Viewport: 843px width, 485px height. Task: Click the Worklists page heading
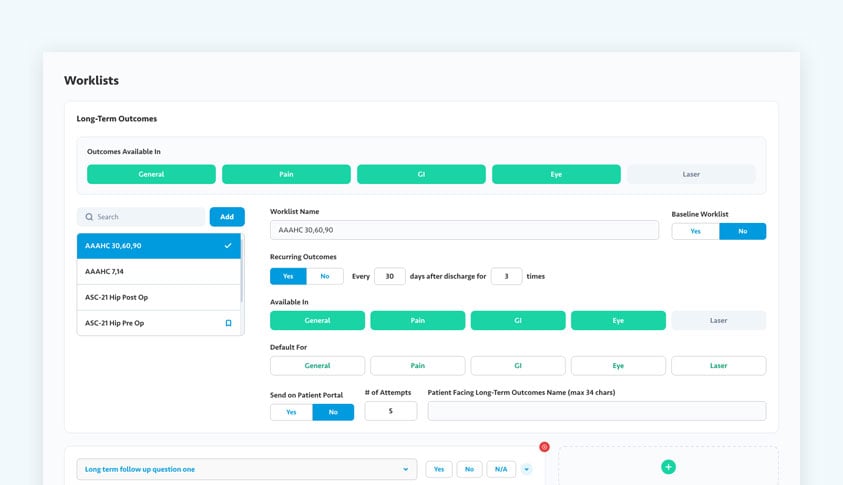91,80
